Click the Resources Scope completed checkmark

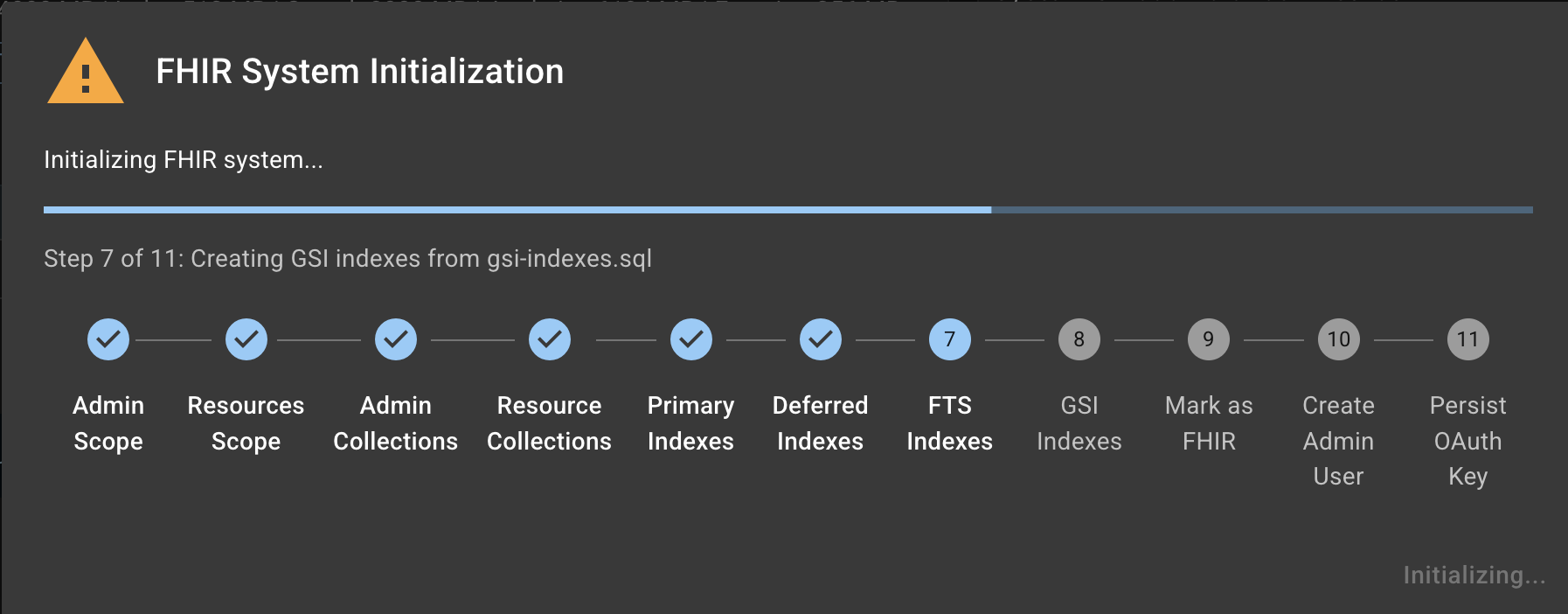tap(246, 339)
